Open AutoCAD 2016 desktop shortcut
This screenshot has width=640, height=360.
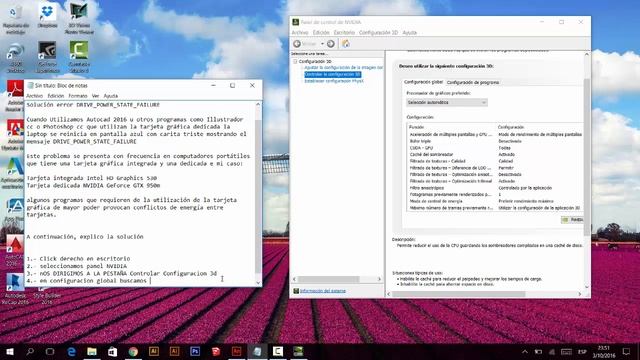pos(15,251)
